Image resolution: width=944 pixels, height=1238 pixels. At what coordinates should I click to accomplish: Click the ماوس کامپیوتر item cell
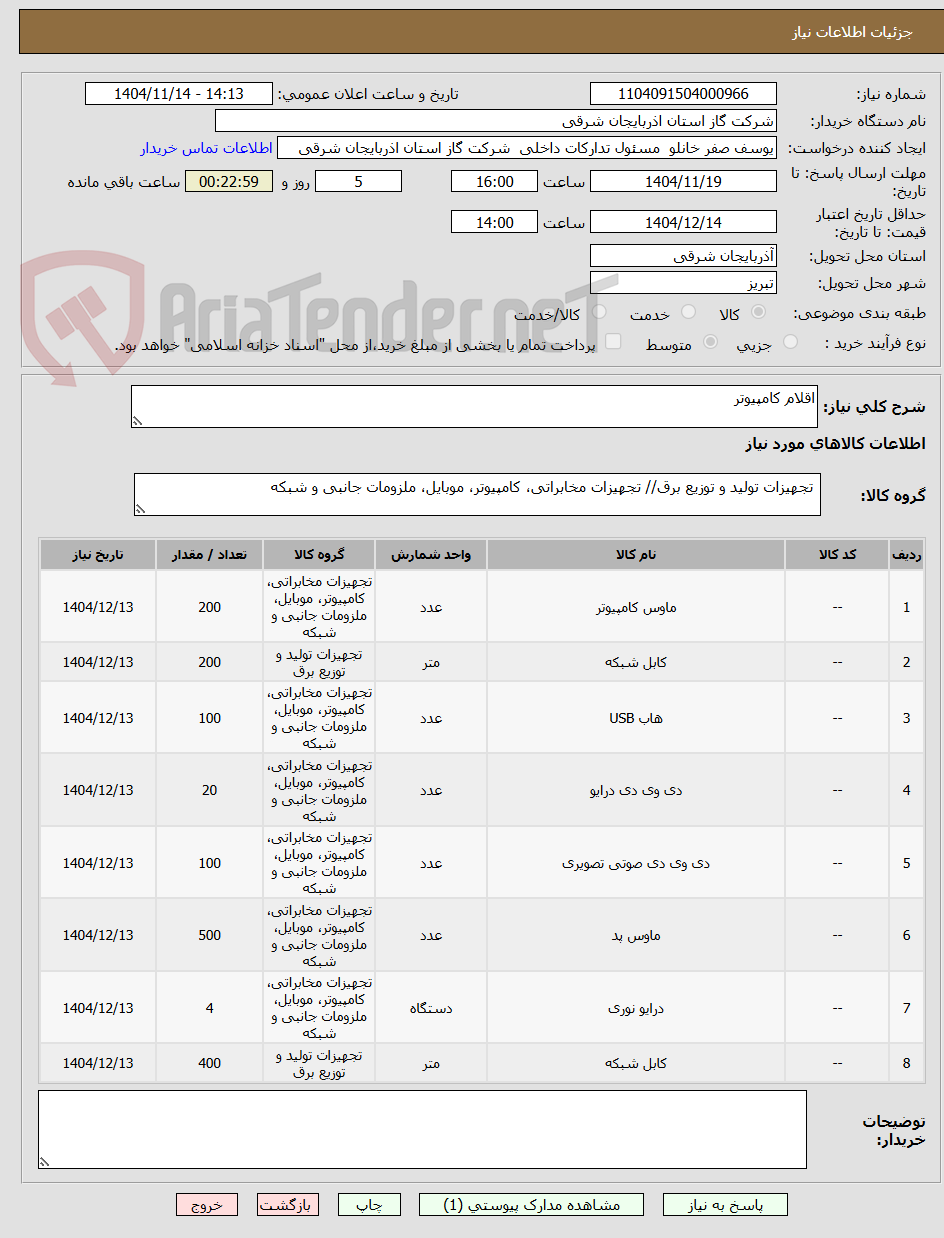point(635,607)
